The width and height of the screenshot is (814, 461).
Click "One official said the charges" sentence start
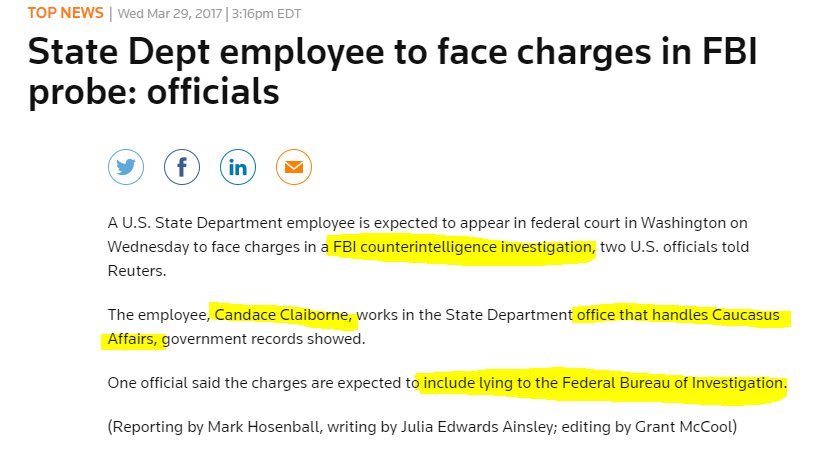(x=208, y=383)
